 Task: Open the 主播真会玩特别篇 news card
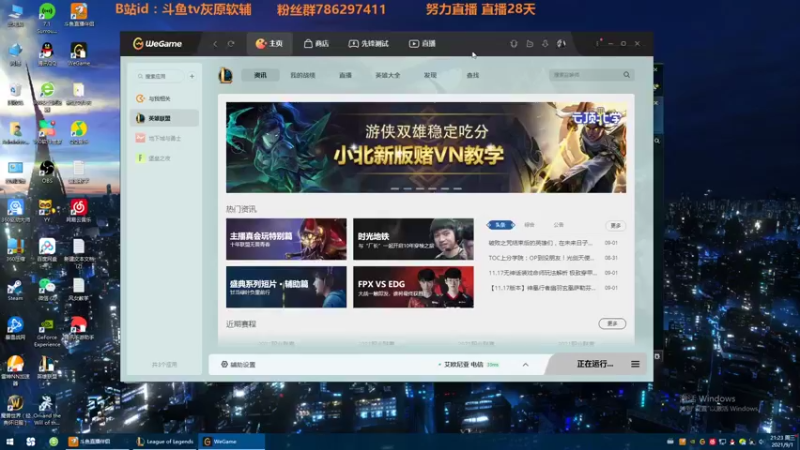click(286, 239)
